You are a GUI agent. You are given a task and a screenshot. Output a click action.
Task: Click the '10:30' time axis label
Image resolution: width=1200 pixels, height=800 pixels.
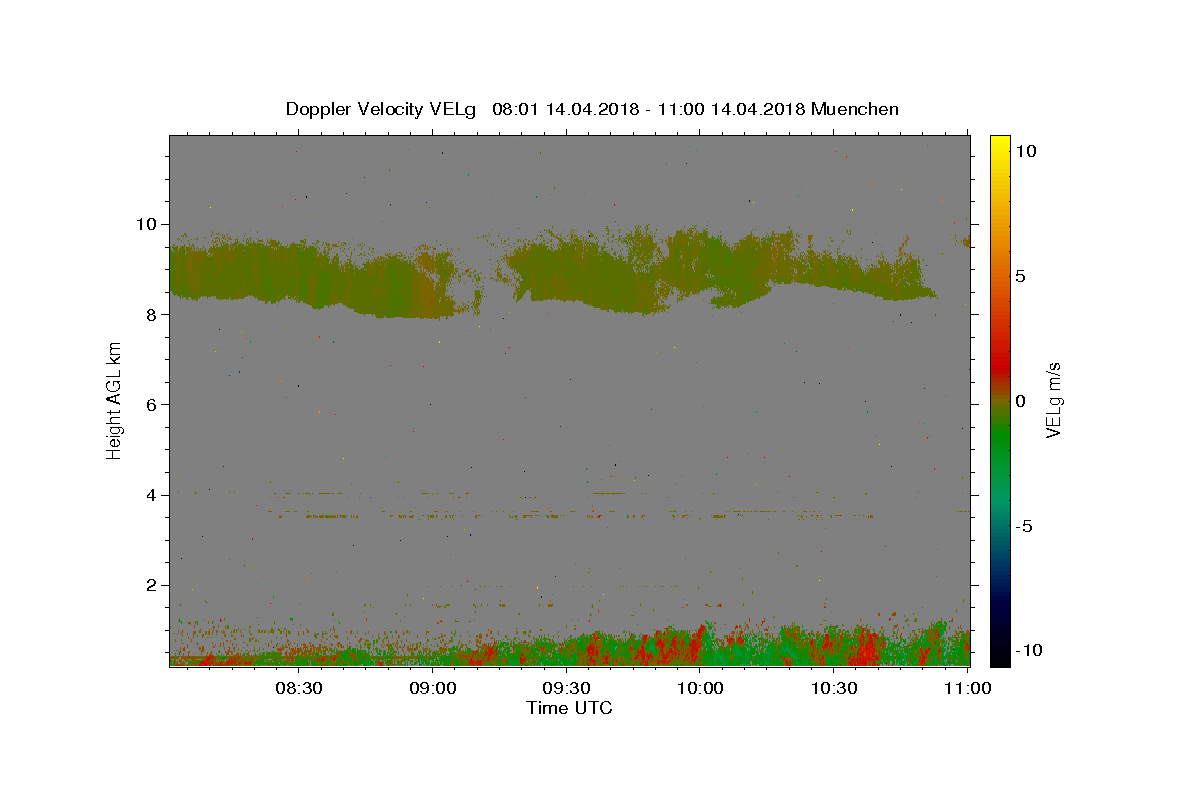point(834,688)
